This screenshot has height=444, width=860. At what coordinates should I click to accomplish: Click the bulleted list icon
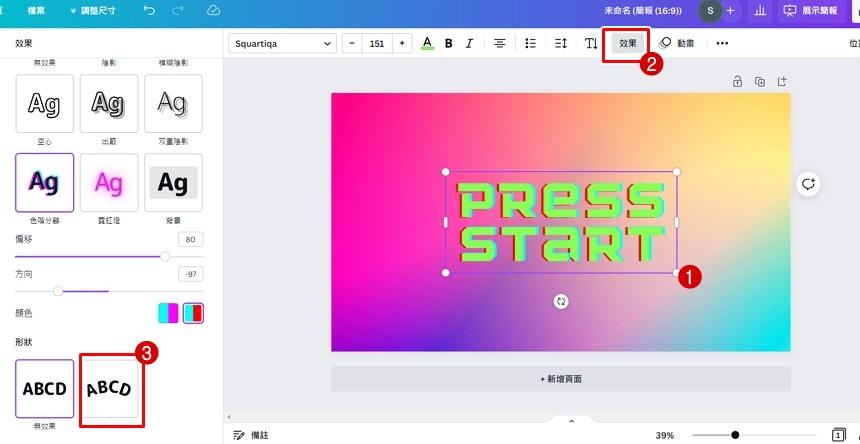pyautogui.click(x=530, y=43)
